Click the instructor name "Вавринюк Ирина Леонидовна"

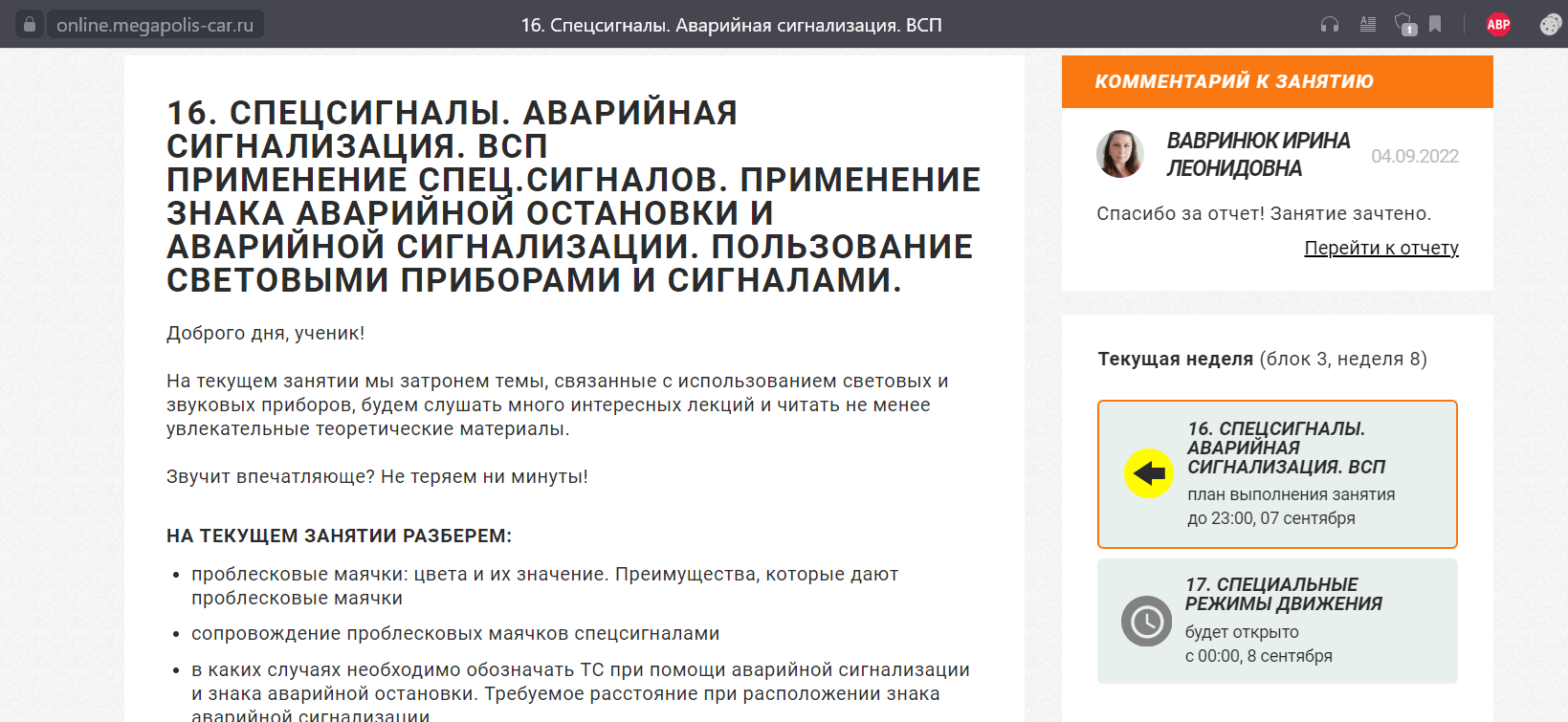[1257, 154]
